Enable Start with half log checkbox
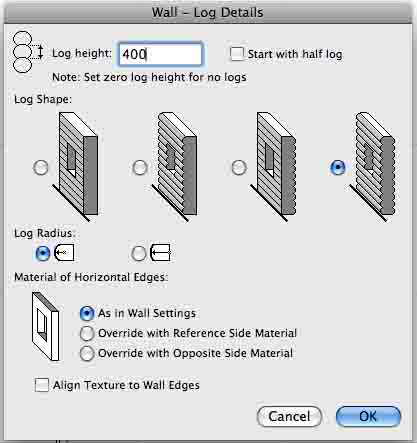 (237, 54)
